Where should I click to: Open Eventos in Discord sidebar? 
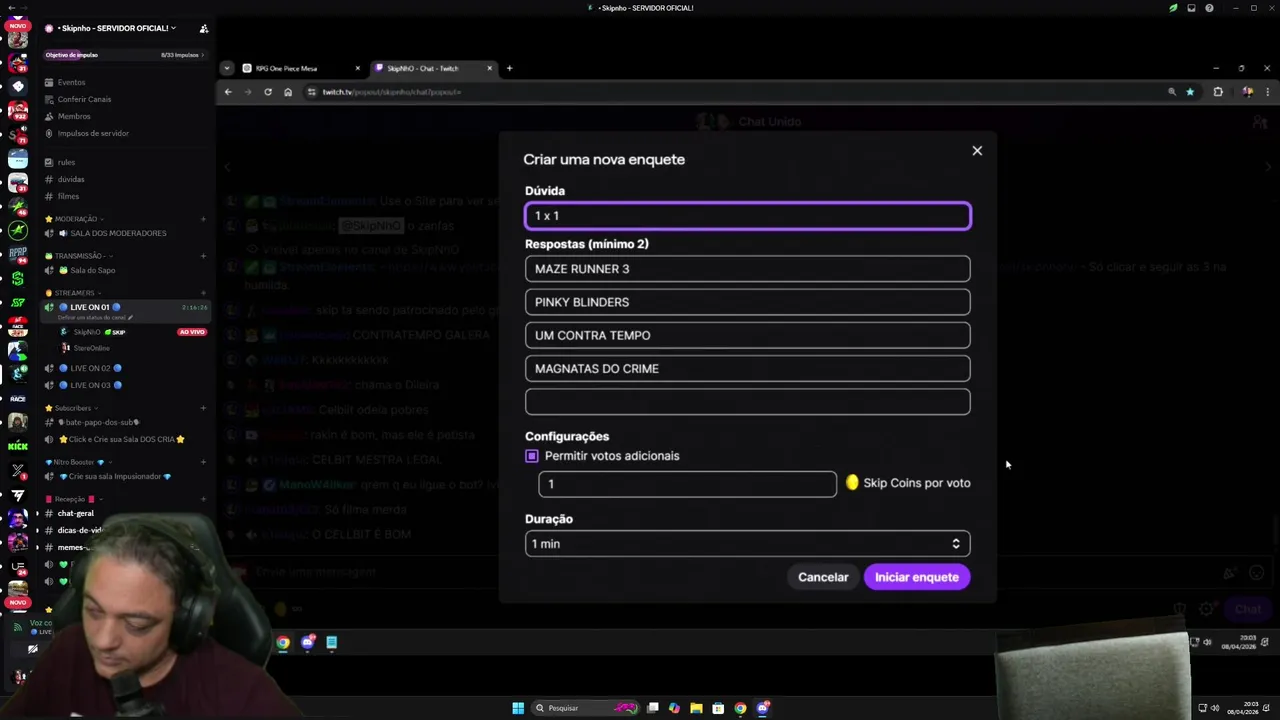click(71, 82)
